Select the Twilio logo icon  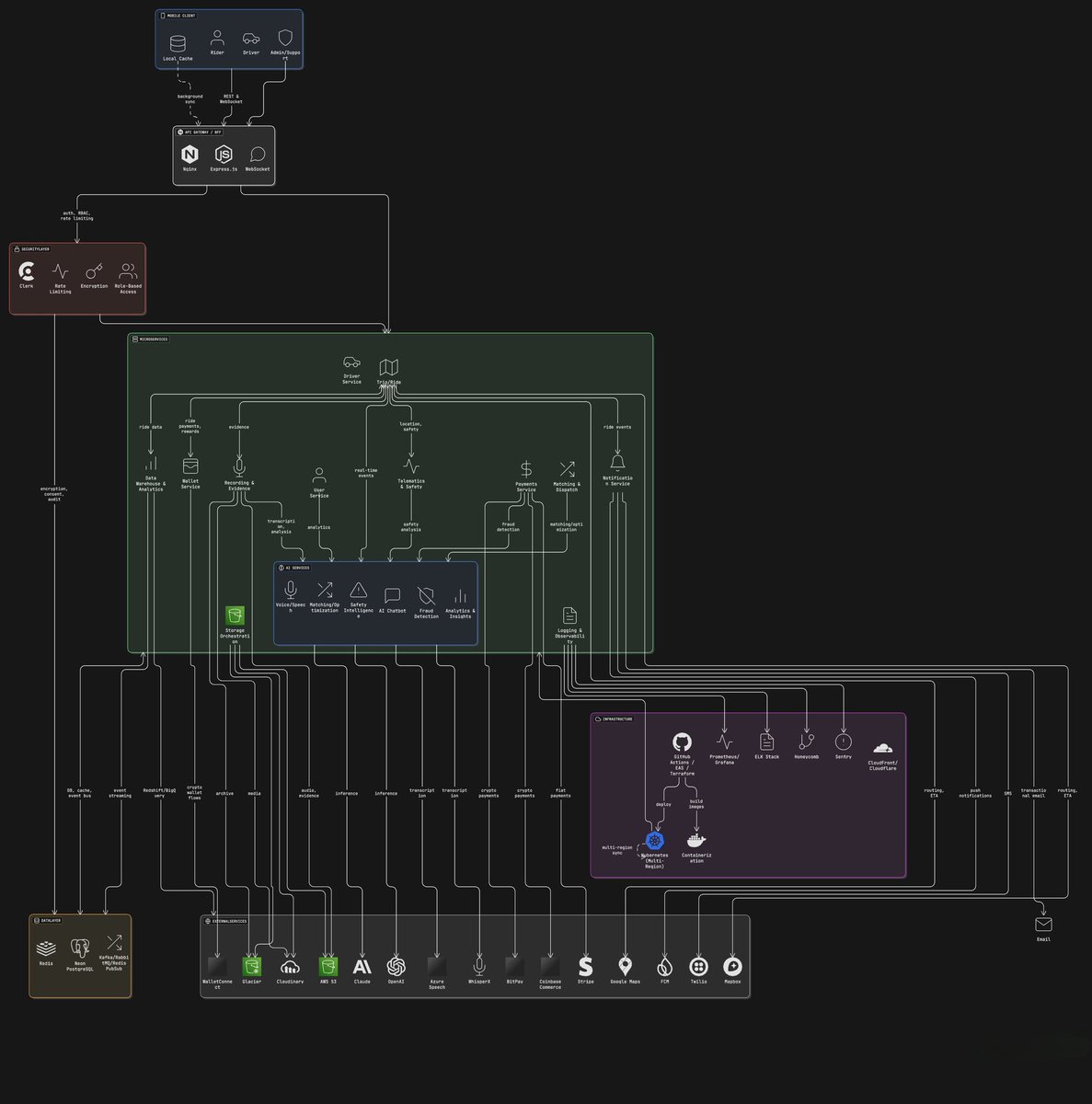(698, 966)
